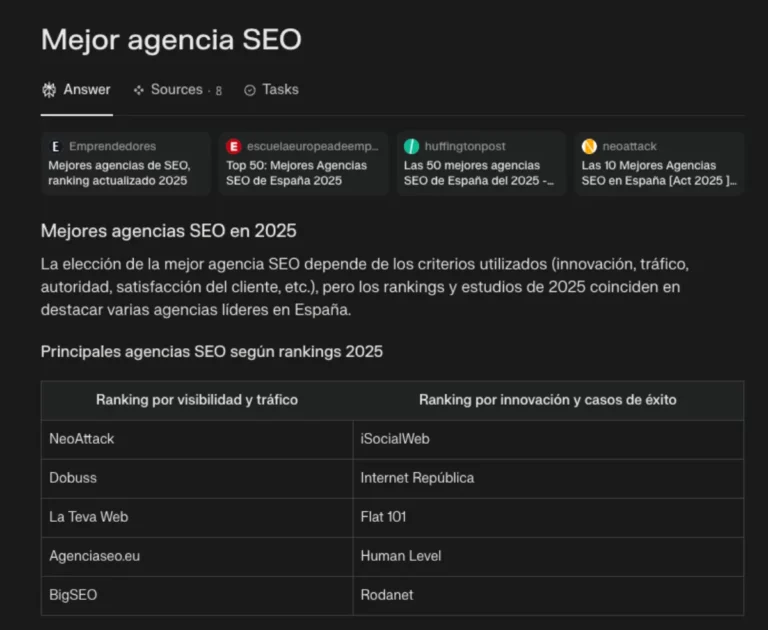
Task: Select the iSocialWeb table cell
Action: click(548, 439)
